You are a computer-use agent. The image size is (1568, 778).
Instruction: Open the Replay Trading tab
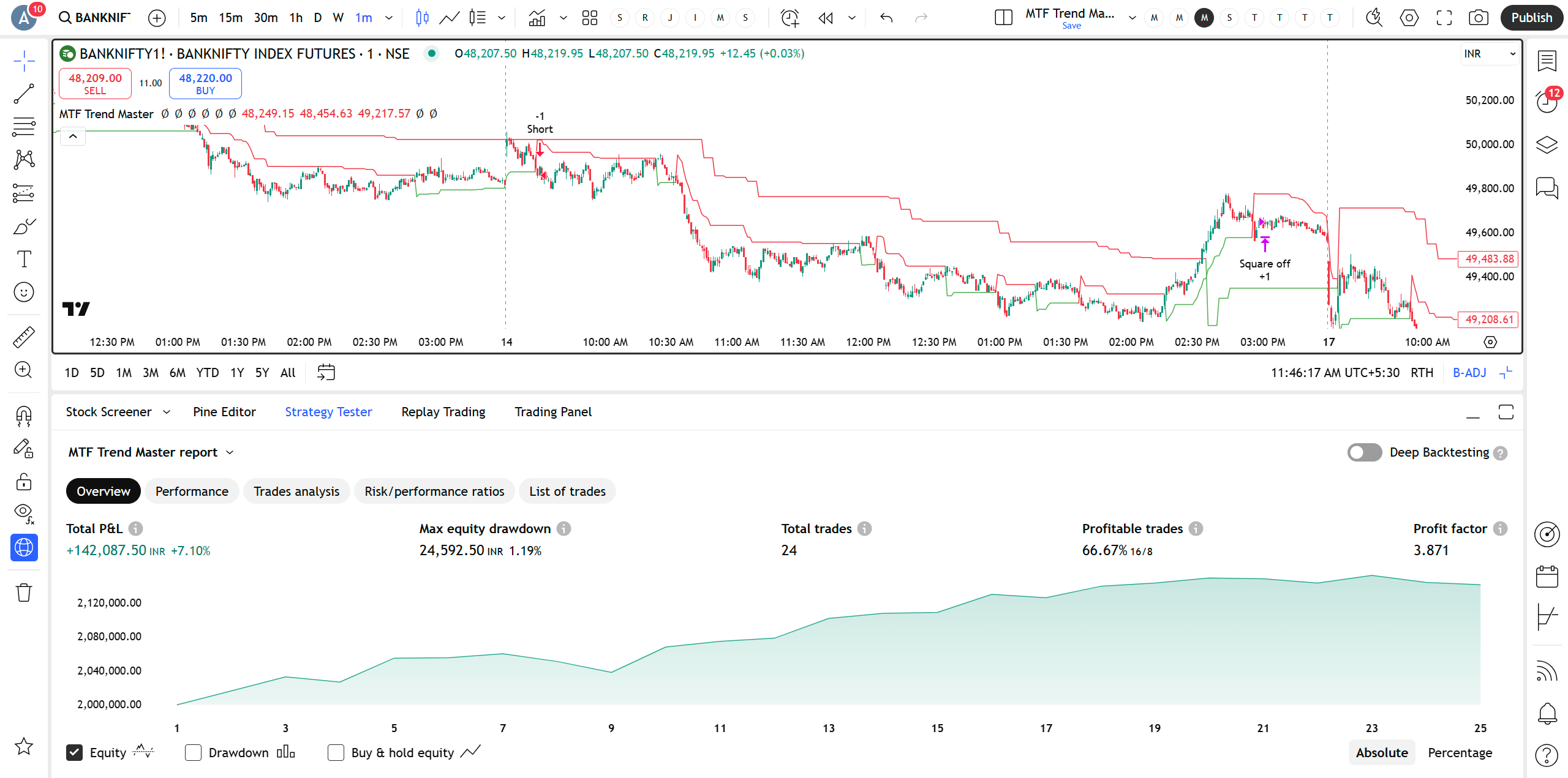(x=443, y=412)
